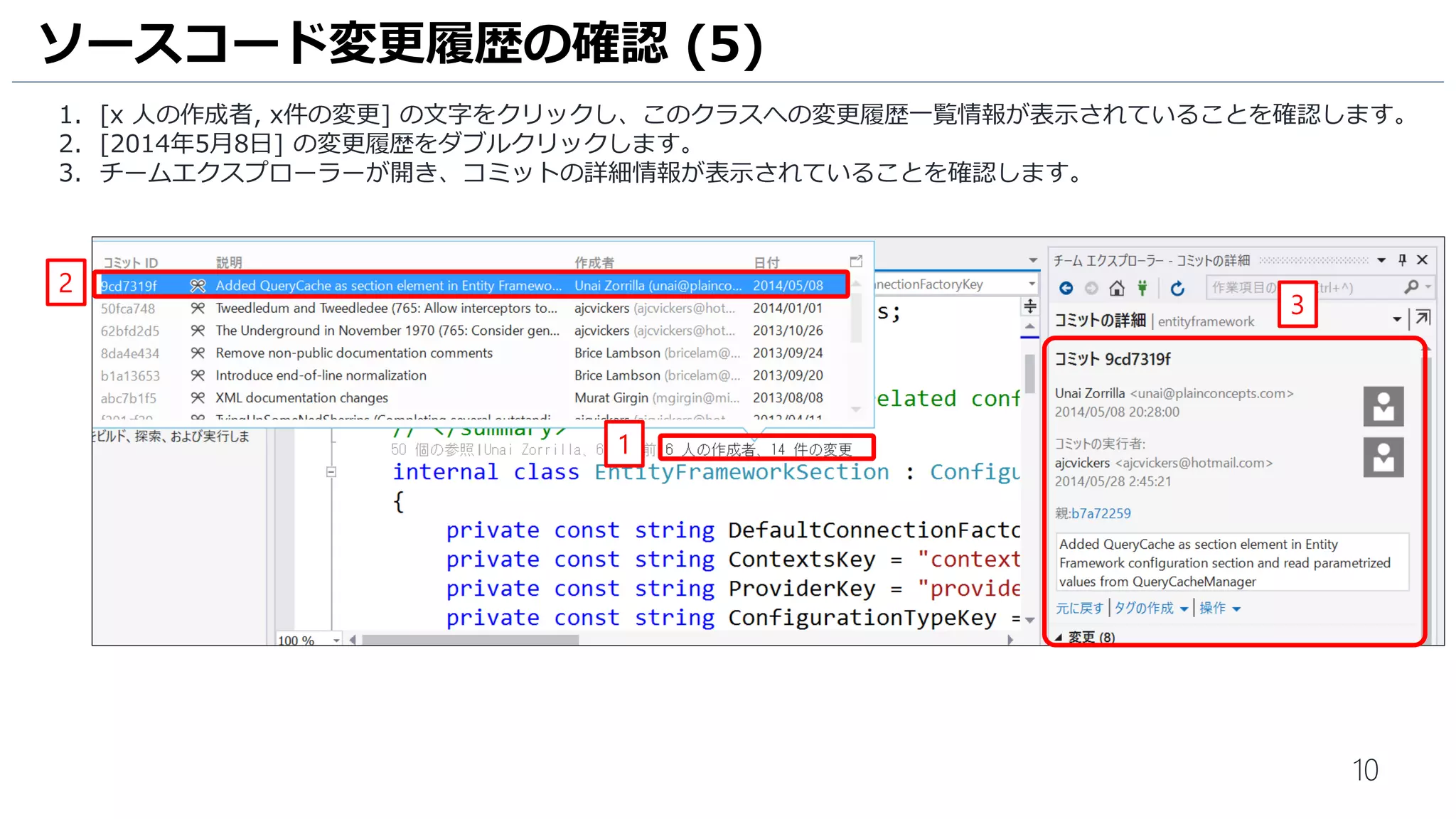
Task: Collapse the 変更 (8) section
Action: pos(1059,637)
